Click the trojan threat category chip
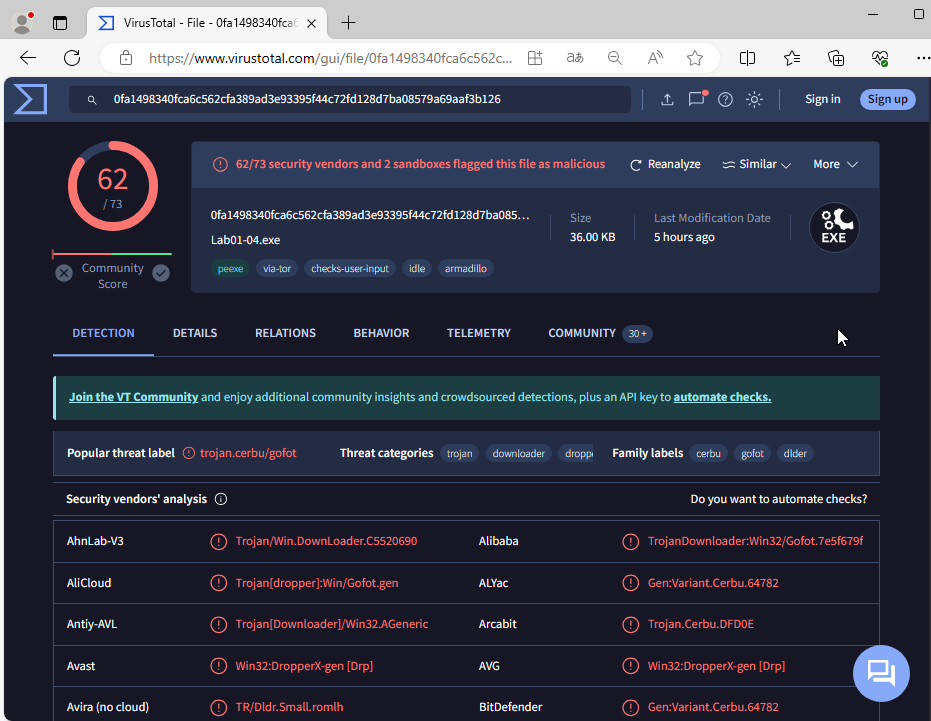This screenshot has height=721, width=931. [460, 454]
